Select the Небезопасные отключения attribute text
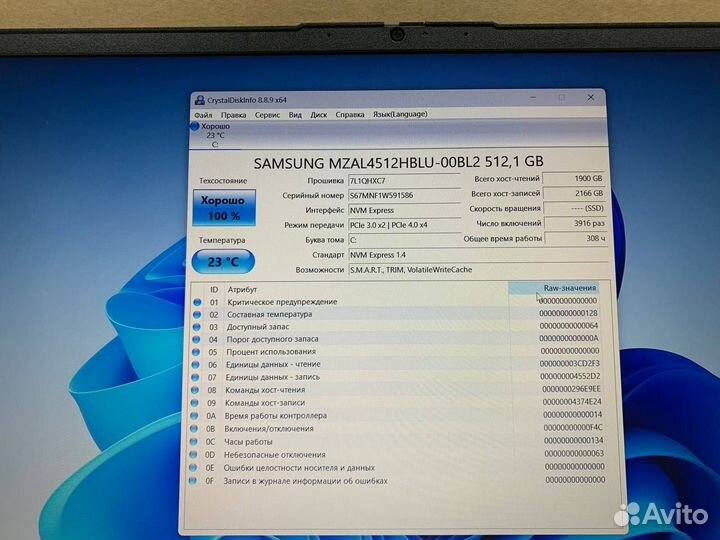Viewport: 720px width, 540px height. 275,455
